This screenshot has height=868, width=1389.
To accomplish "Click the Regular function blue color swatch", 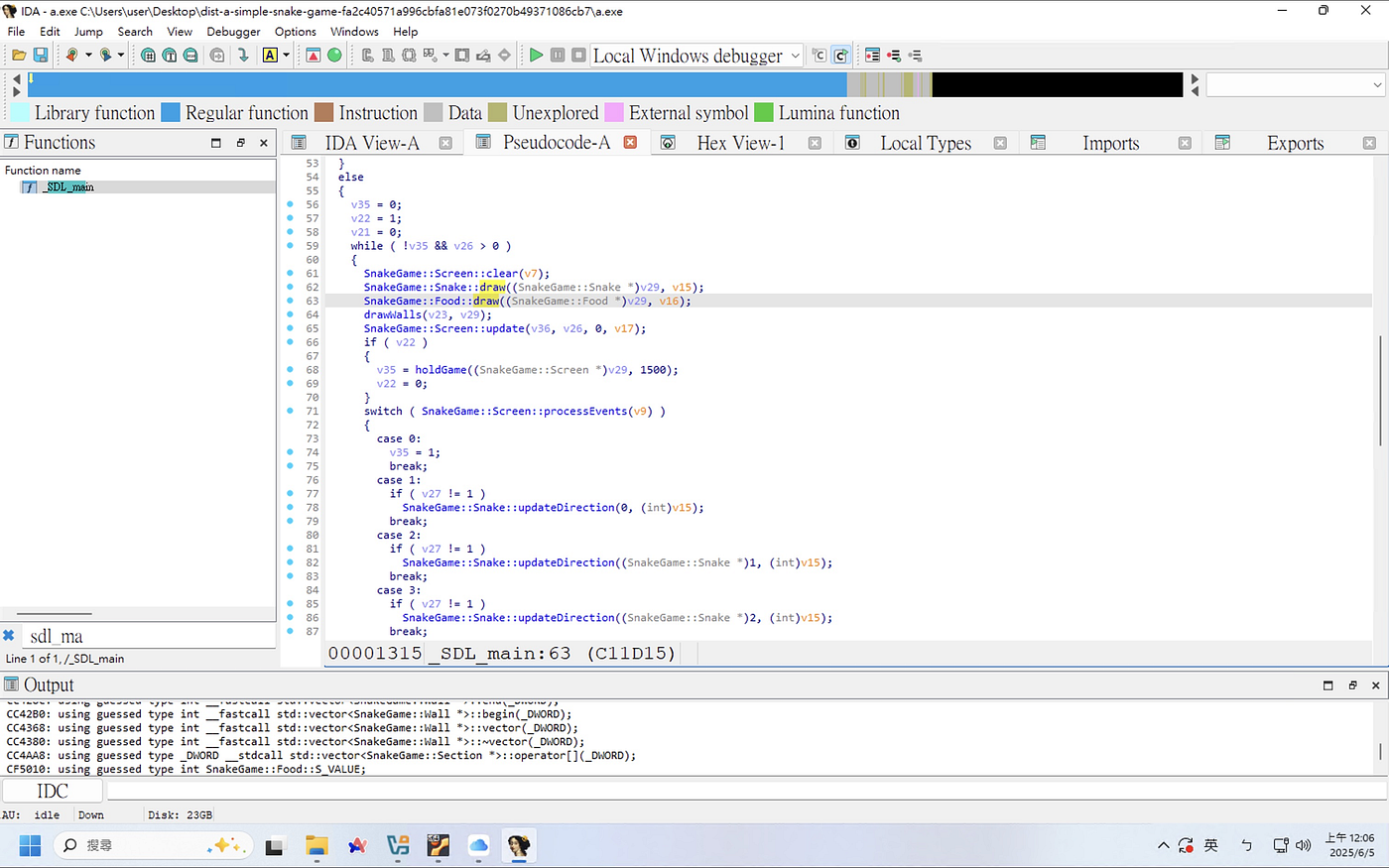I will point(171,113).
